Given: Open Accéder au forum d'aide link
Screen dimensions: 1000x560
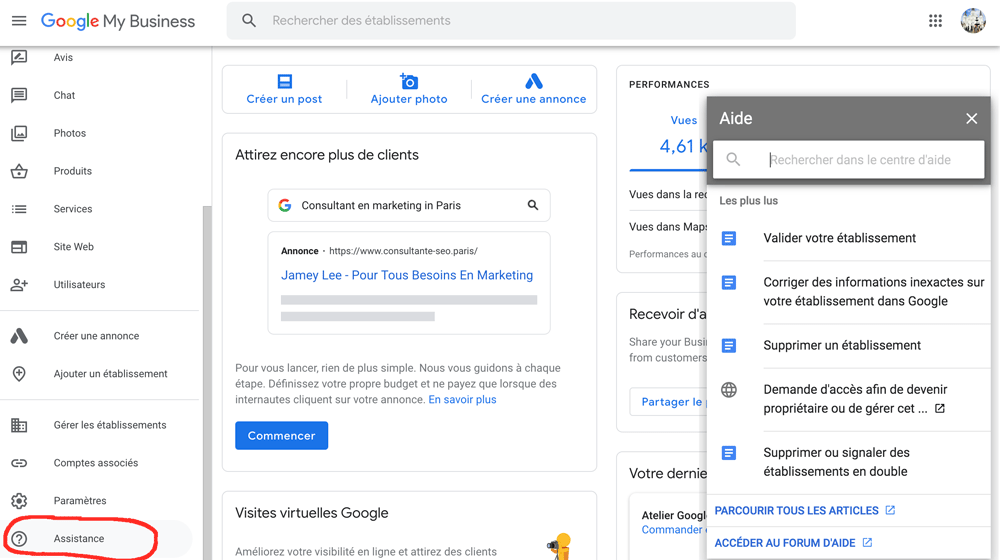Looking at the screenshot, I should (x=793, y=543).
